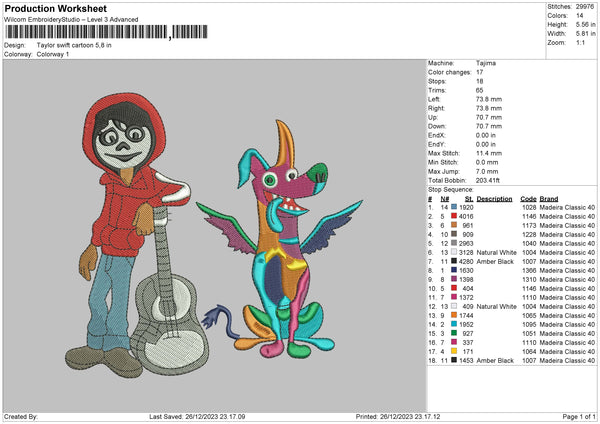Click stitch count 404 in row 10
The height and width of the screenshot is (424, 600).
468,289
